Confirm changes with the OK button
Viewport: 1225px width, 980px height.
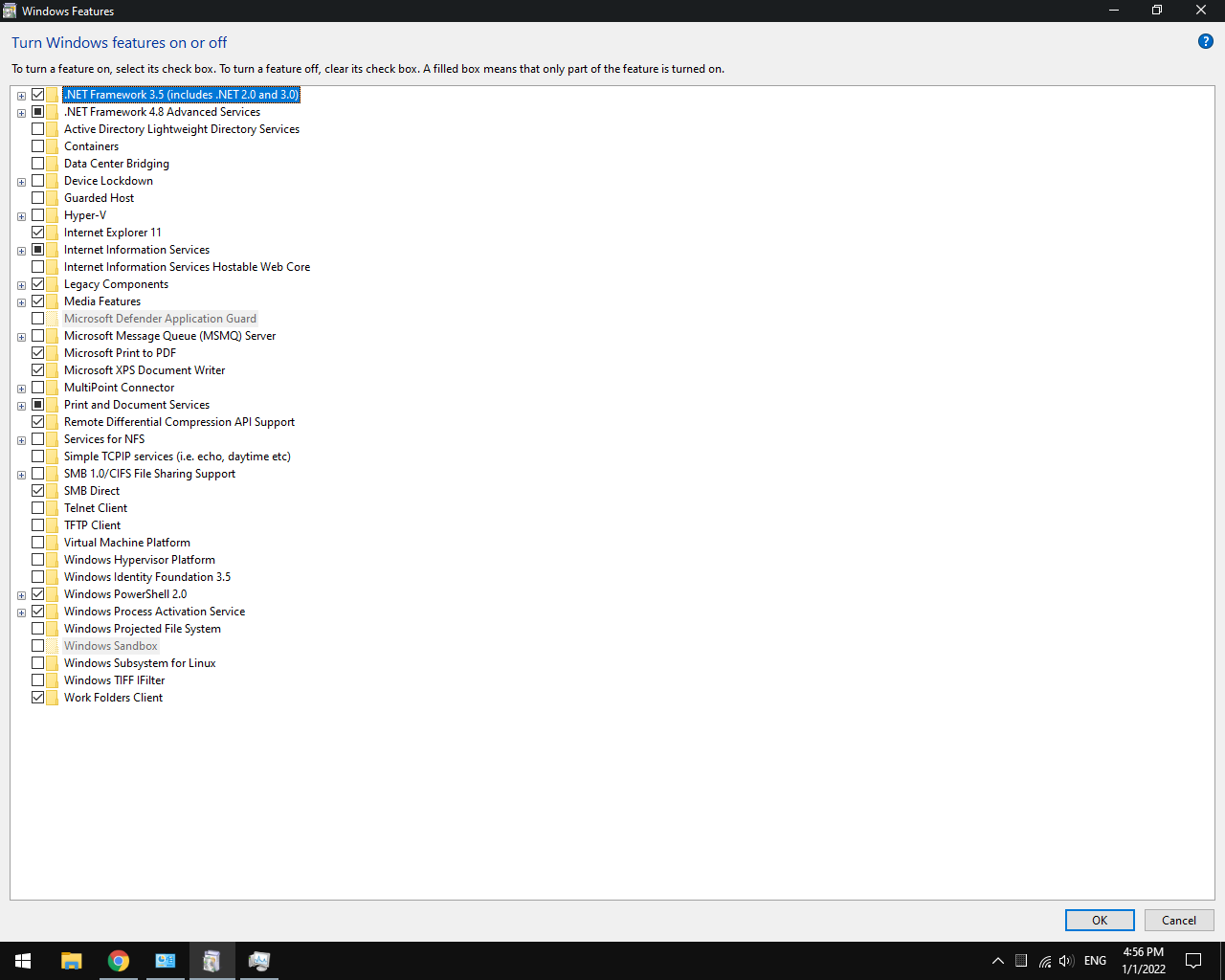tap(1100, 920)
